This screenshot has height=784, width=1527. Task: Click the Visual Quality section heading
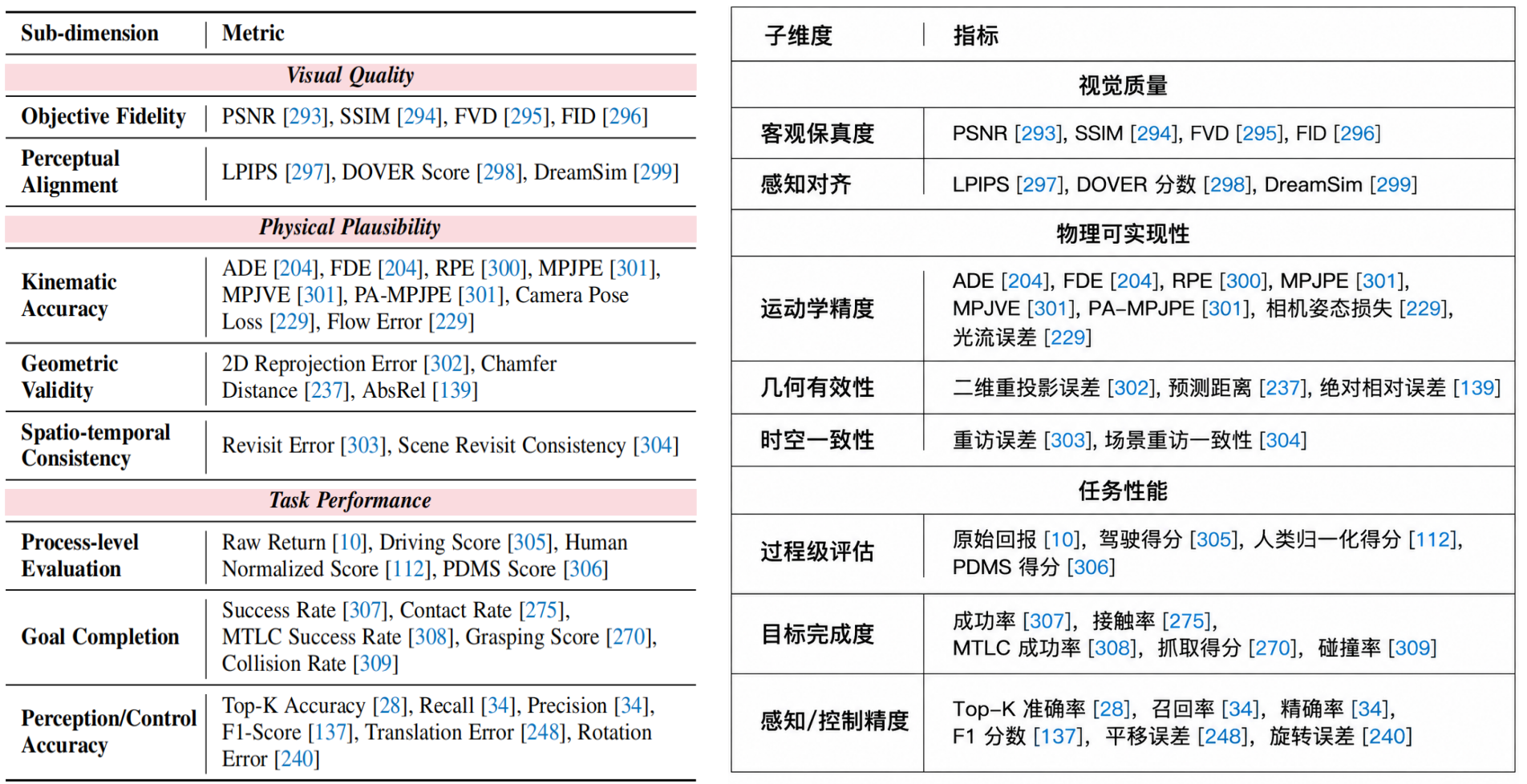pos(350,76)
